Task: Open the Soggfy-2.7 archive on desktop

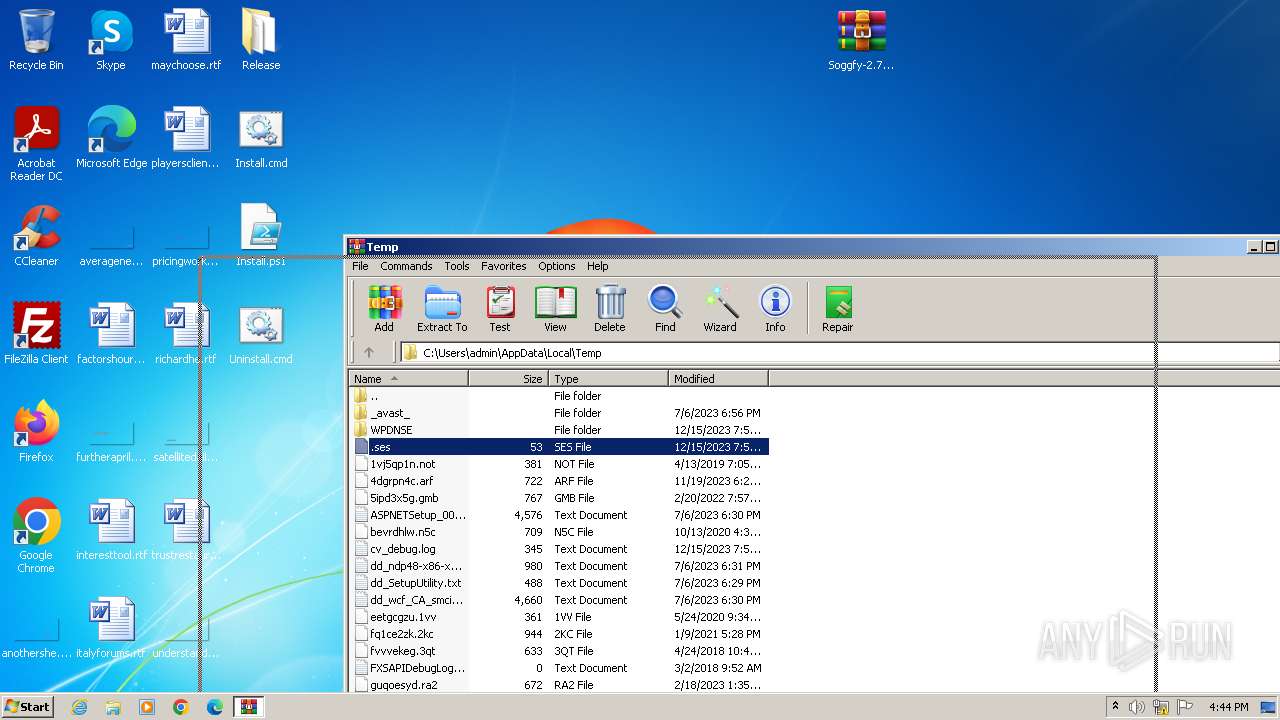Action: tap(861, 40)
